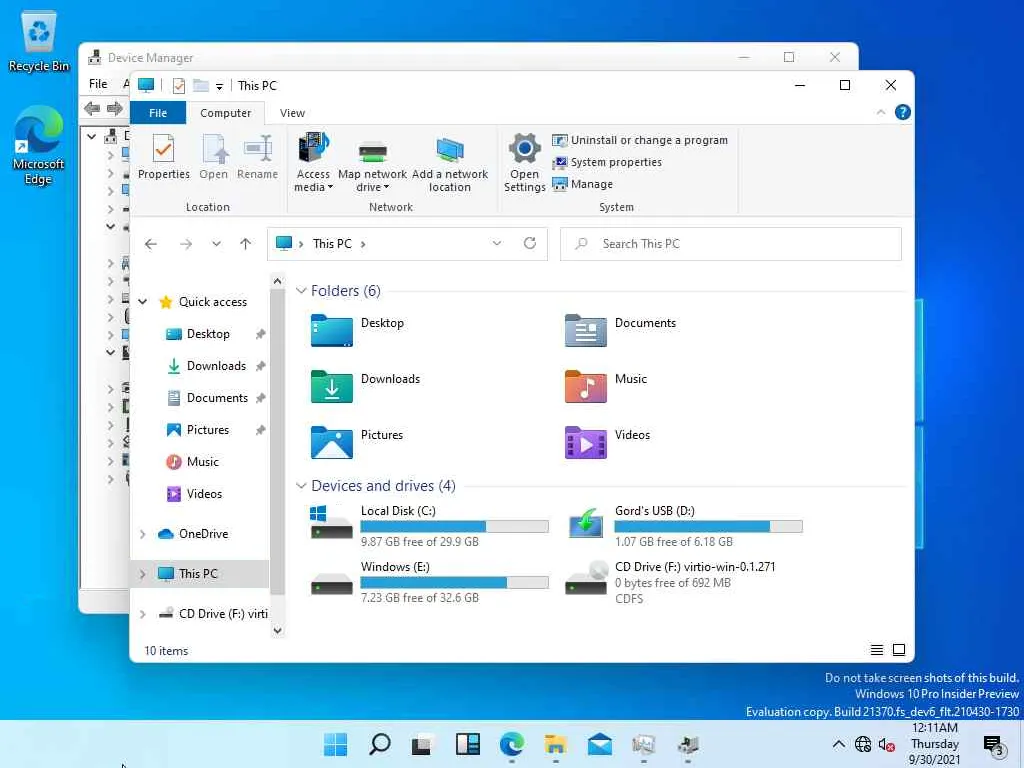
Task: Expand the This PC tree node
Action: click(142, 574)
